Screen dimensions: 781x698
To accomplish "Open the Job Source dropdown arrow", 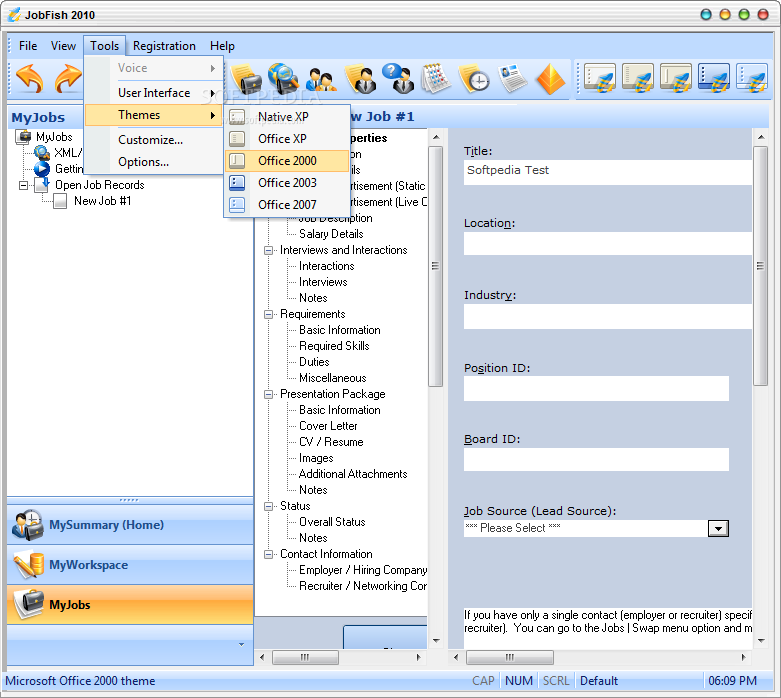I will 718,529.
